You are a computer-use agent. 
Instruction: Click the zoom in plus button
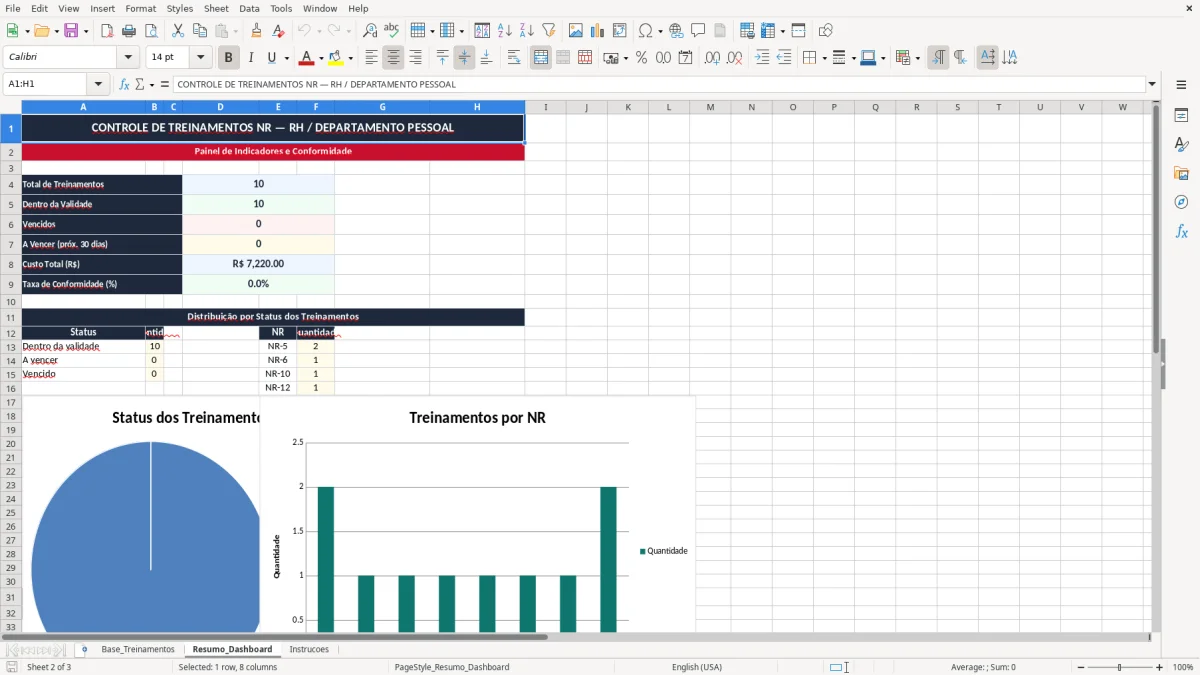click(x=1159, y=667)
